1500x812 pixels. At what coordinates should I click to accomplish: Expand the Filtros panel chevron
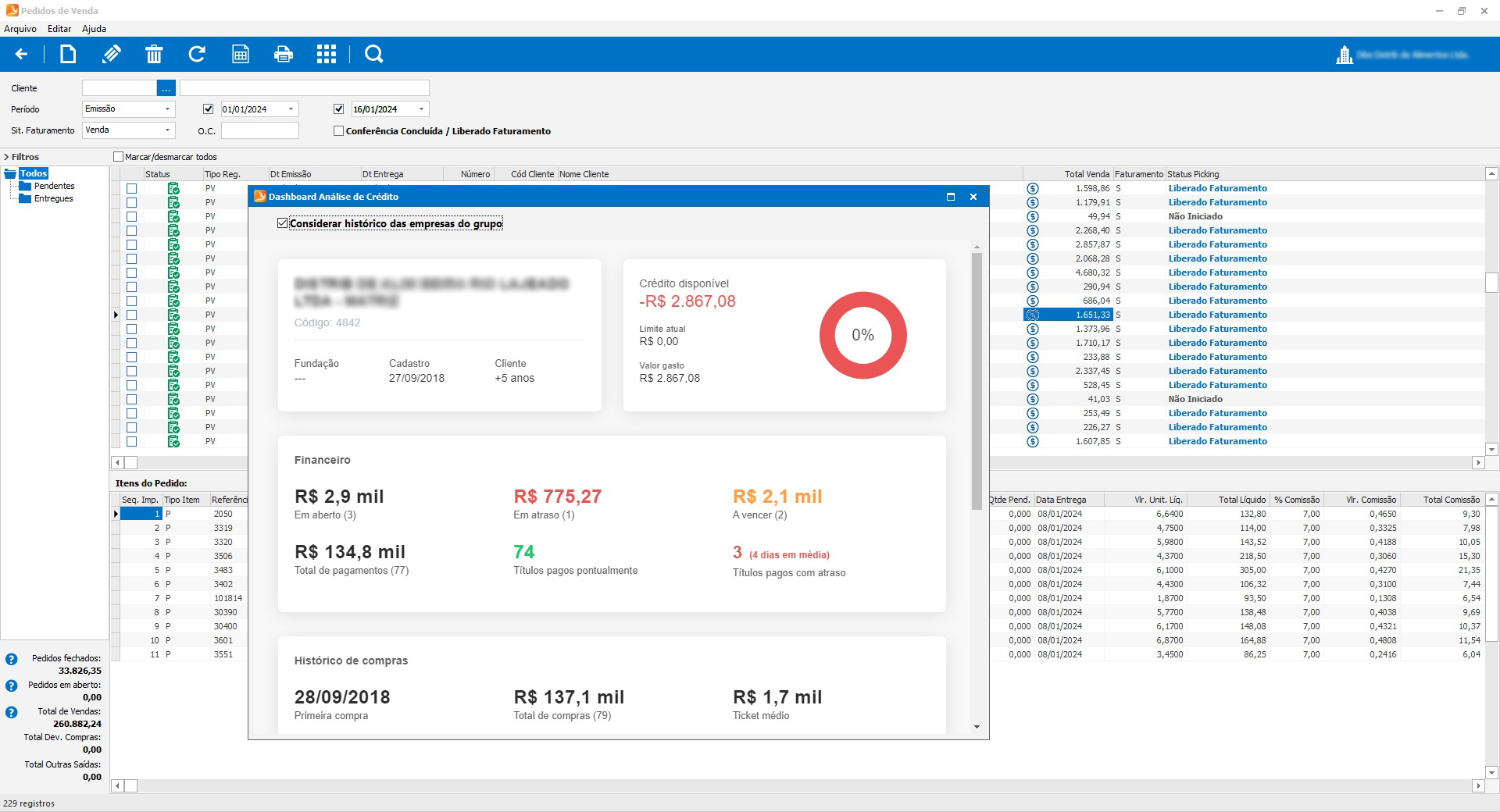tap(6, 157)
